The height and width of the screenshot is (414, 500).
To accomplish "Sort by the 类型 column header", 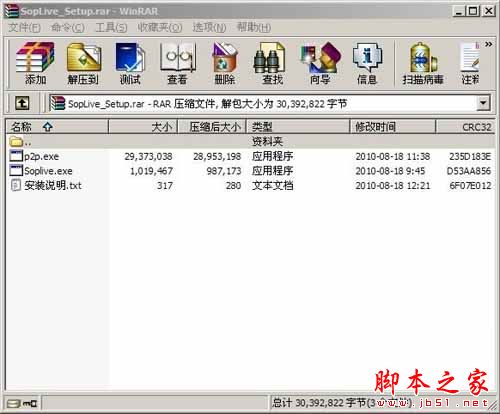I will coord(298,127).
